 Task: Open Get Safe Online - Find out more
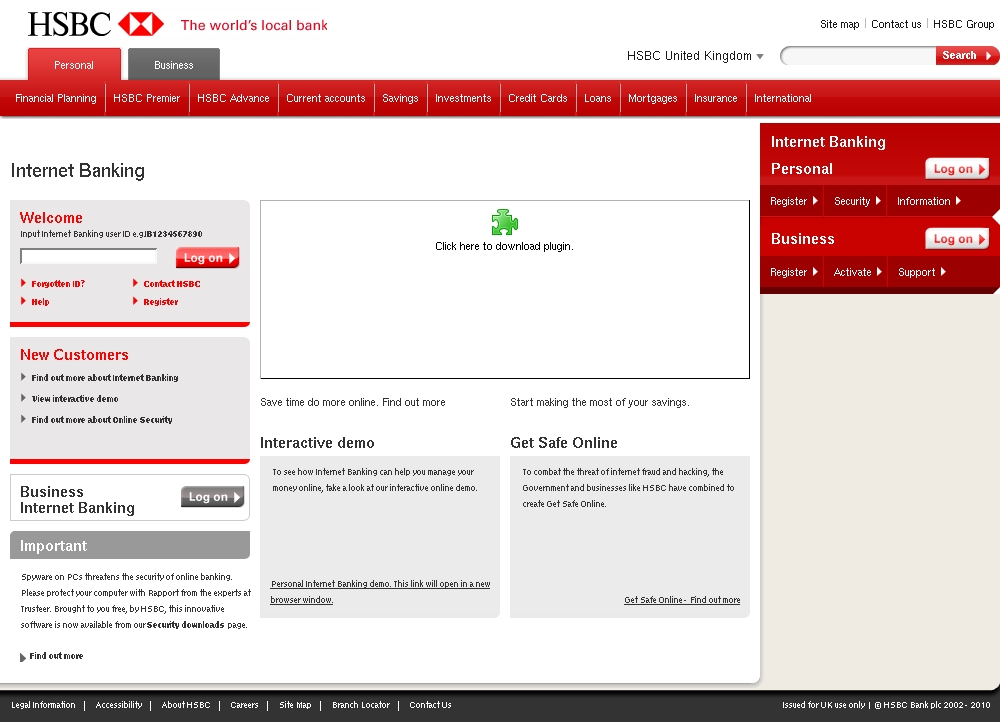pos(682,600)
